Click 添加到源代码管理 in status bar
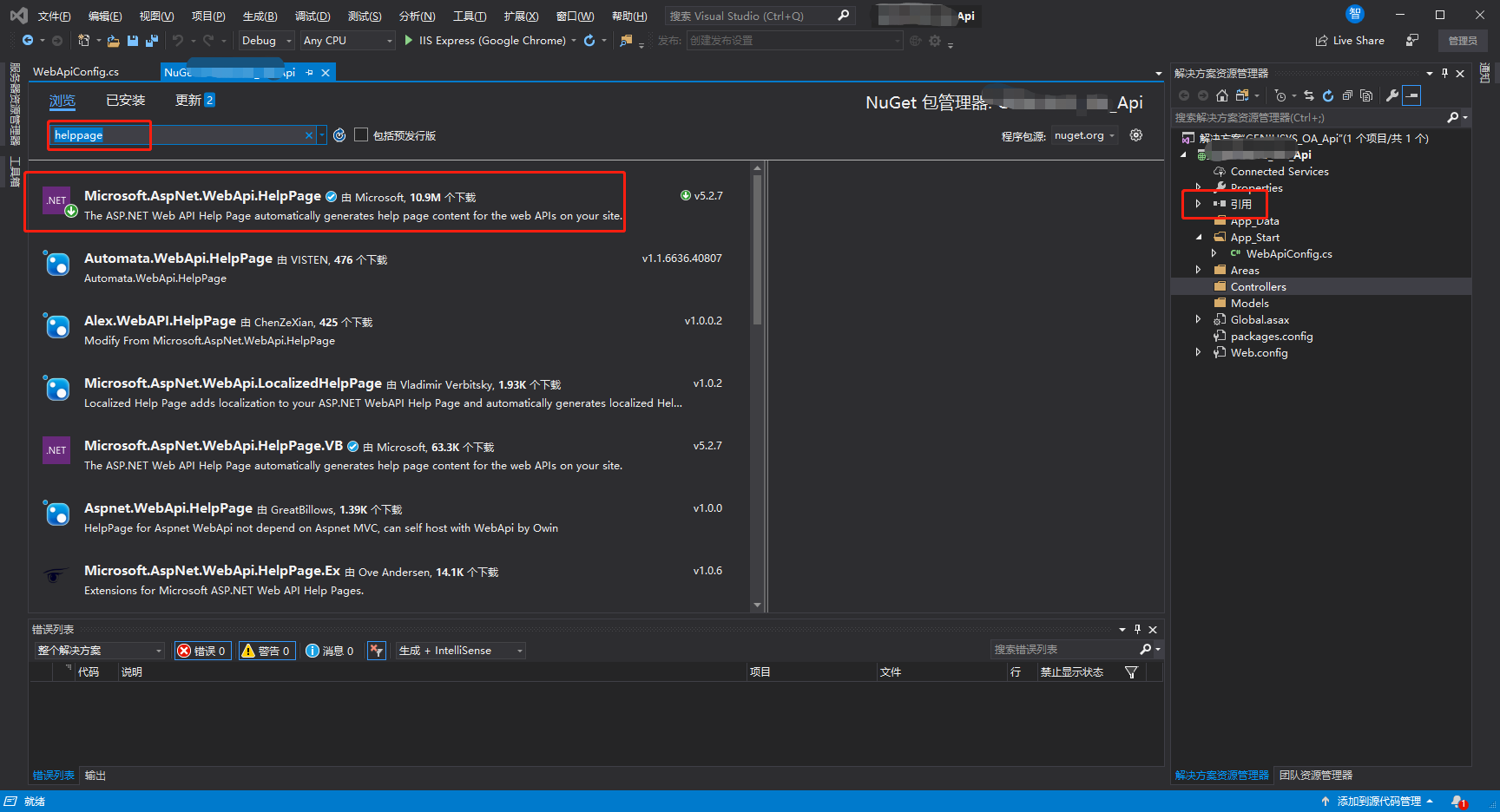Image resolution: width=1500 pixels, height=812 pixels. pos(1378,802)
